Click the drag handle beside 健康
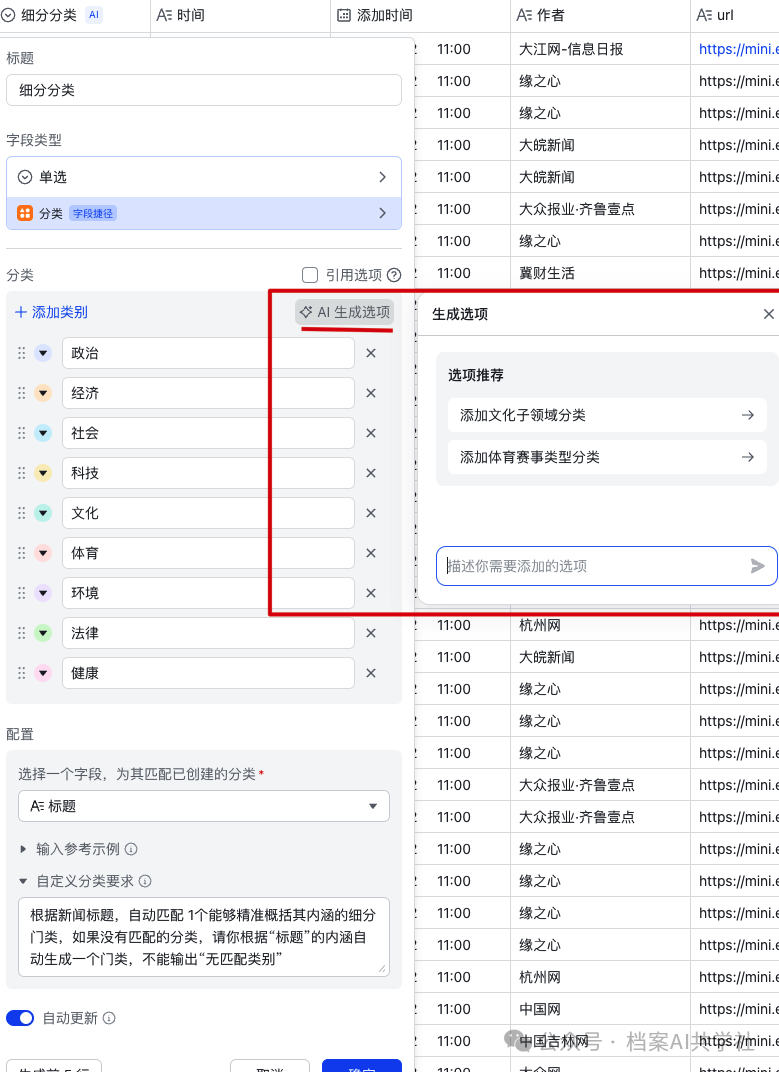This screenshot has height=1072, width=779. tap(21, 673)
